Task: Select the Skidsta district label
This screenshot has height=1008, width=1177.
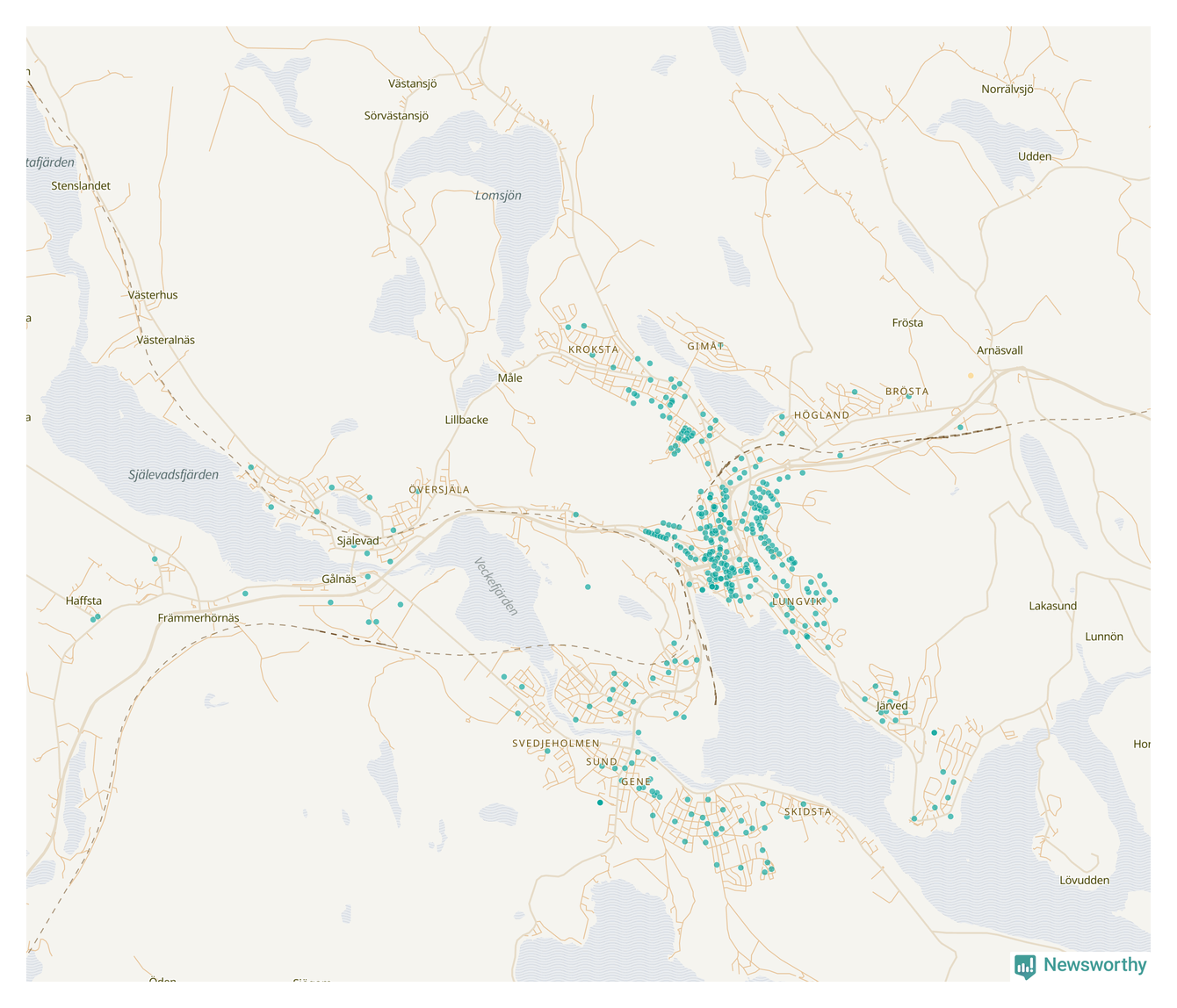Action: tap(807, 812)
